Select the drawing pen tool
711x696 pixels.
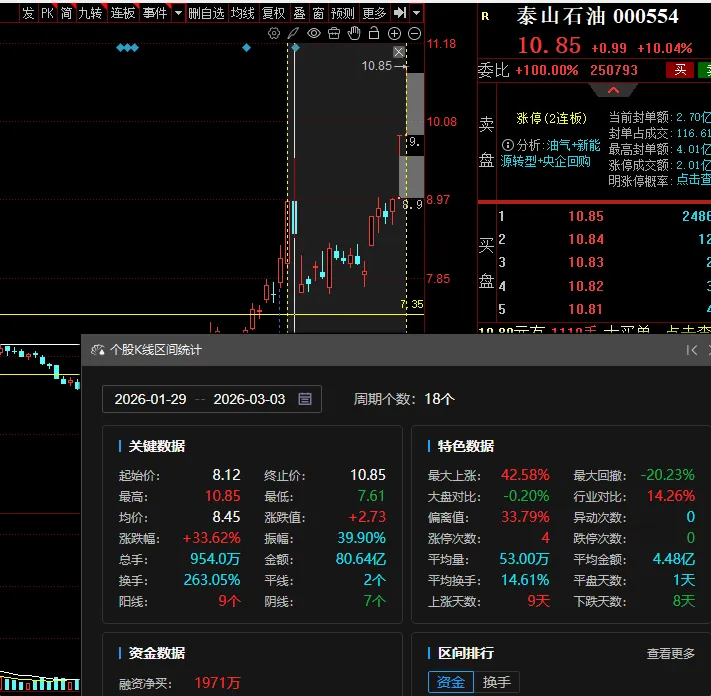tap(293, 33)
